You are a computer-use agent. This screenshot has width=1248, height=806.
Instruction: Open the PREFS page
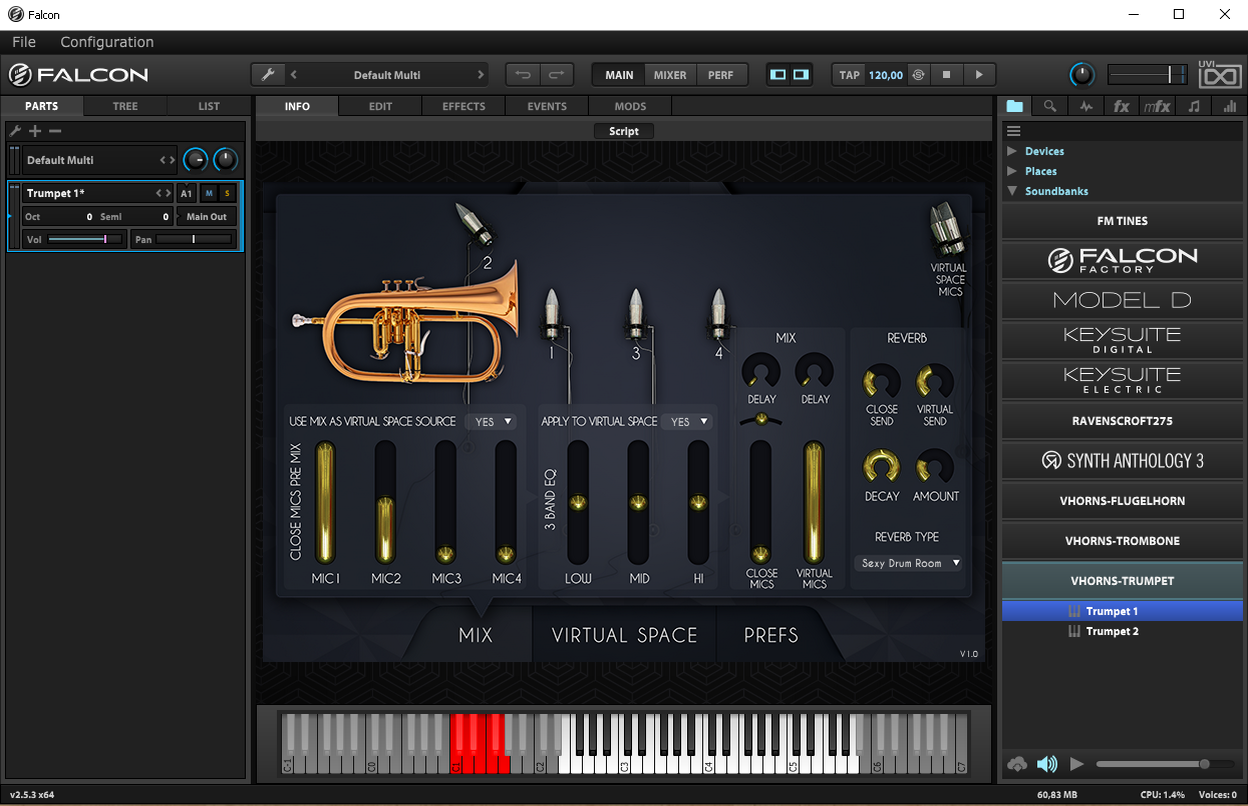[771, 635]
